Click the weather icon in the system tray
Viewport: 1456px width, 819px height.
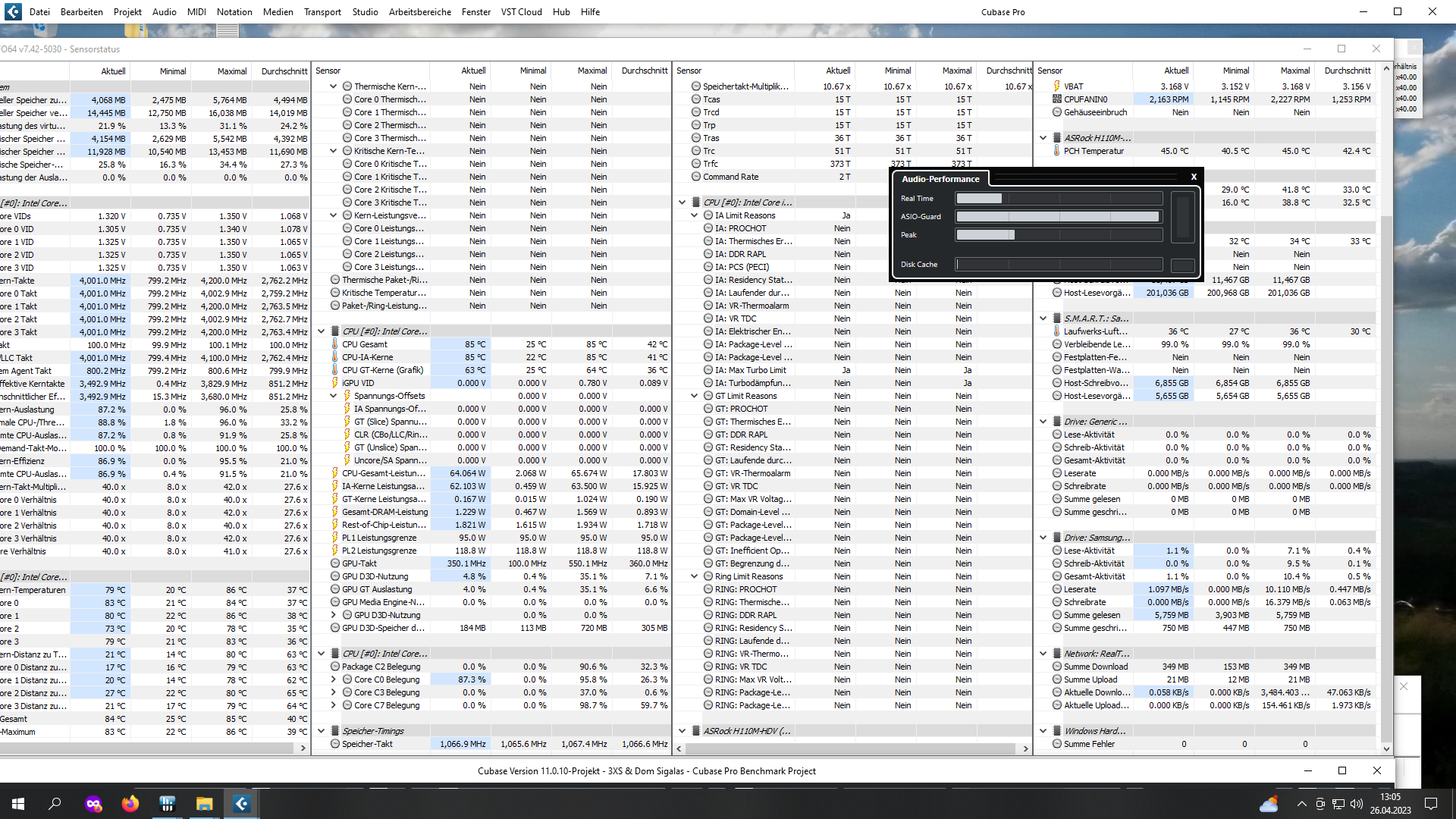click(1269, 804)
